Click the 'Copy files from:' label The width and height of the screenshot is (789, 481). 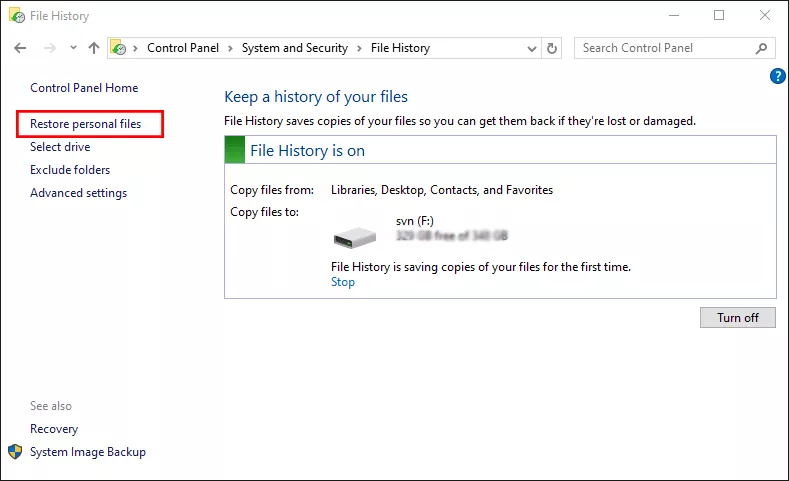[x=272, y=190]
